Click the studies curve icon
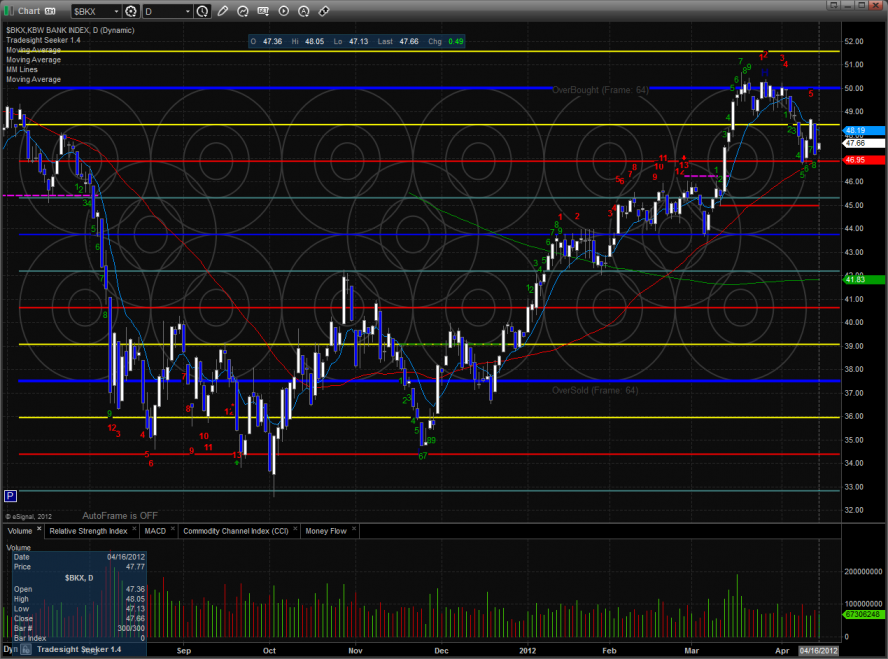The height and width of the screenshot is (659, 888). point(242,11)
